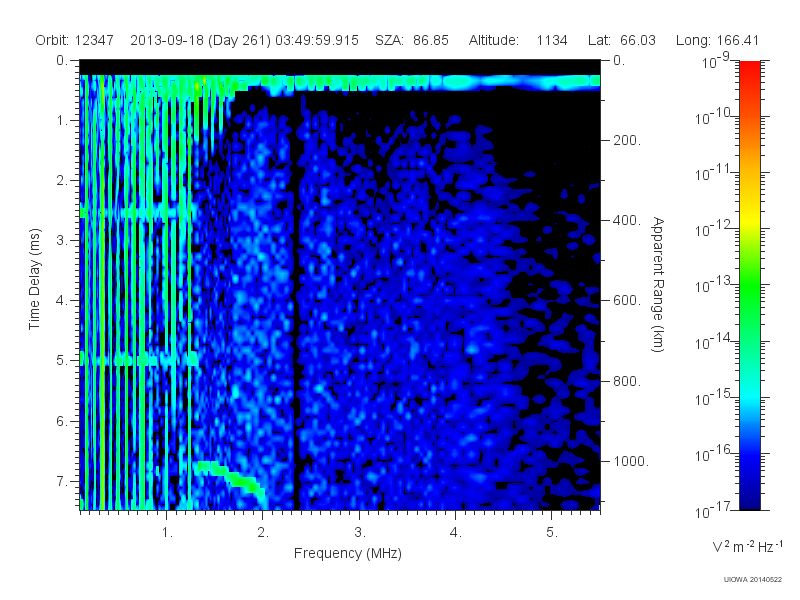This screenshot has height=600, width=800.
Task: Click the '2.' time delay tick label
Action: click(x=62, y=181)
